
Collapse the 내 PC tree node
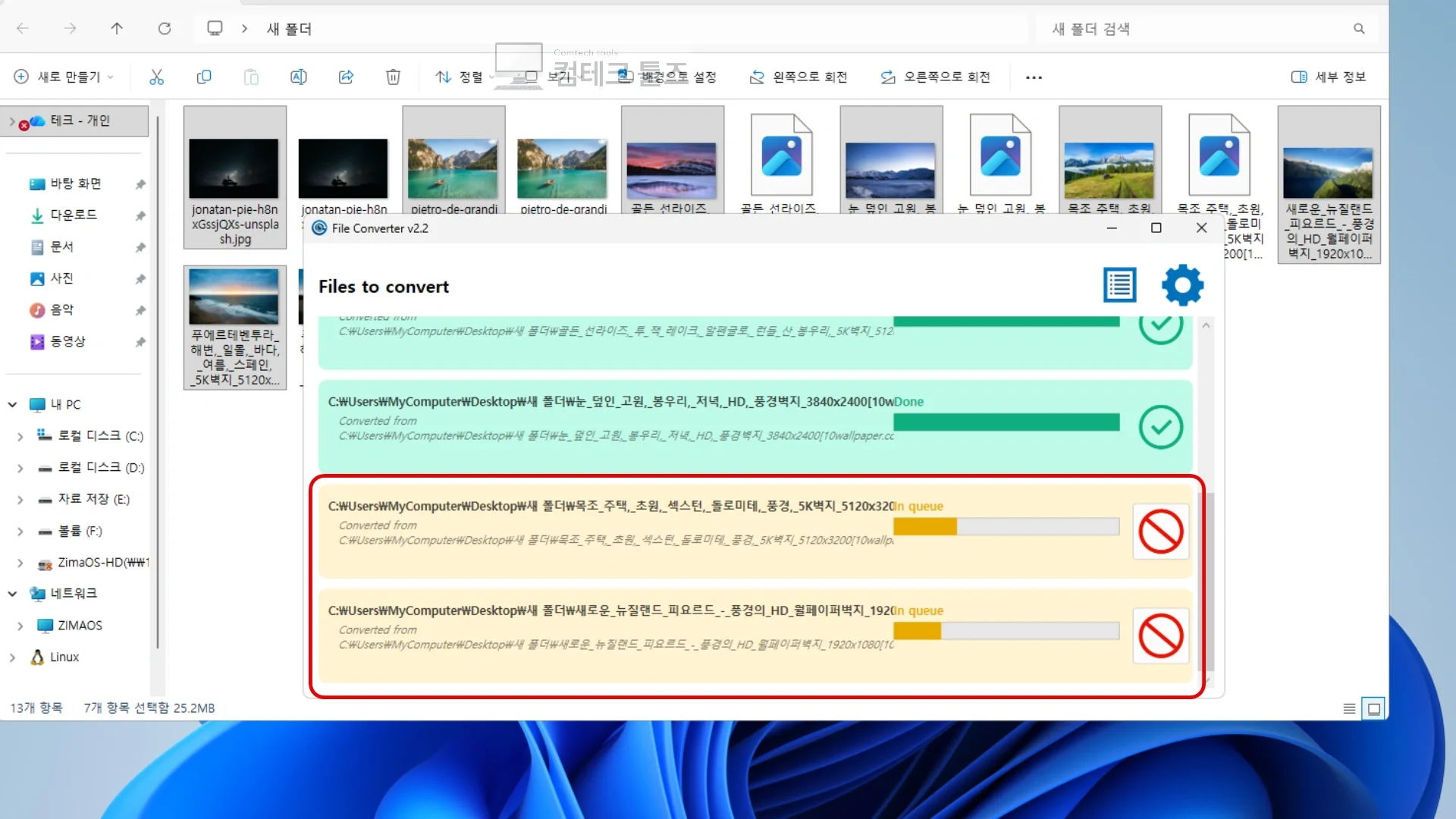pyautogui.click(x=12, y=404)
